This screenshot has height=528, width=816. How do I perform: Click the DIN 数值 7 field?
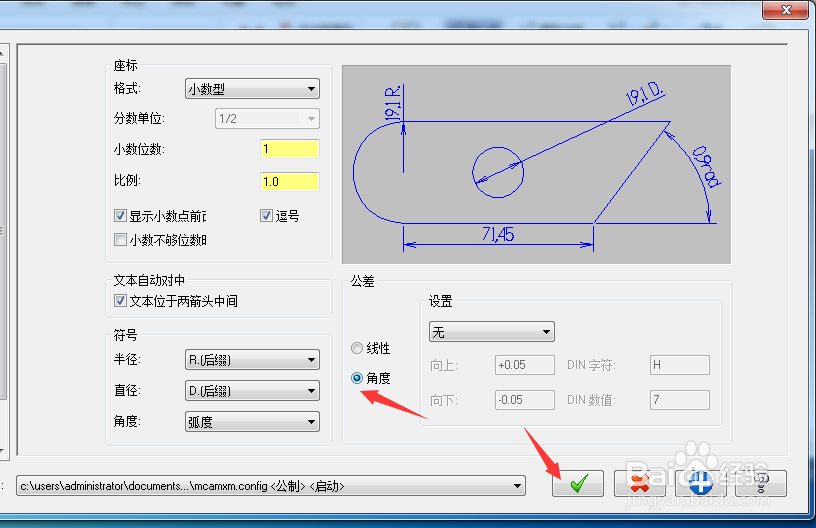[680, 400]
